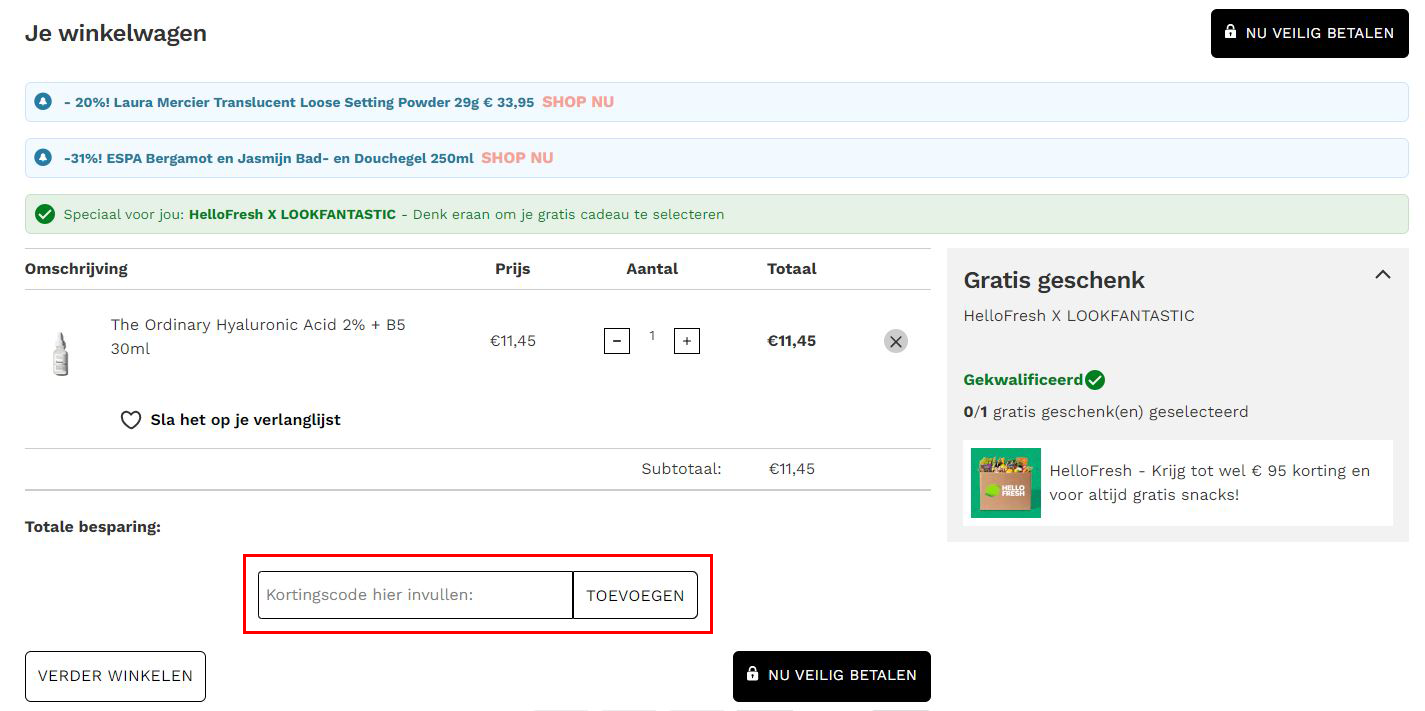Click the lock icon on the bottom payment button
1425x711 pixels.
coord(752,676)
